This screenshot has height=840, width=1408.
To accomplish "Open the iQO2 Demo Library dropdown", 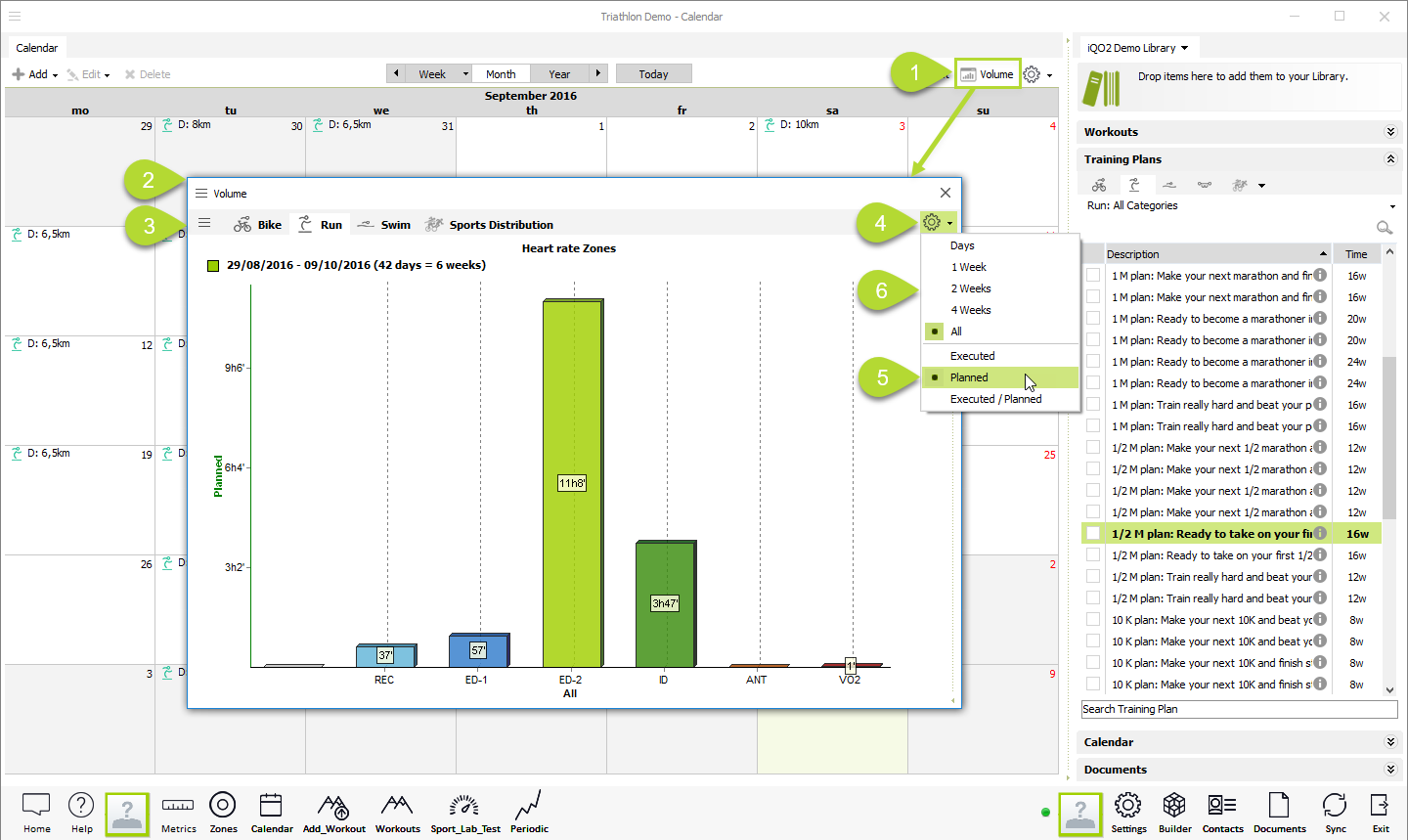I will tap(1138, 48).
